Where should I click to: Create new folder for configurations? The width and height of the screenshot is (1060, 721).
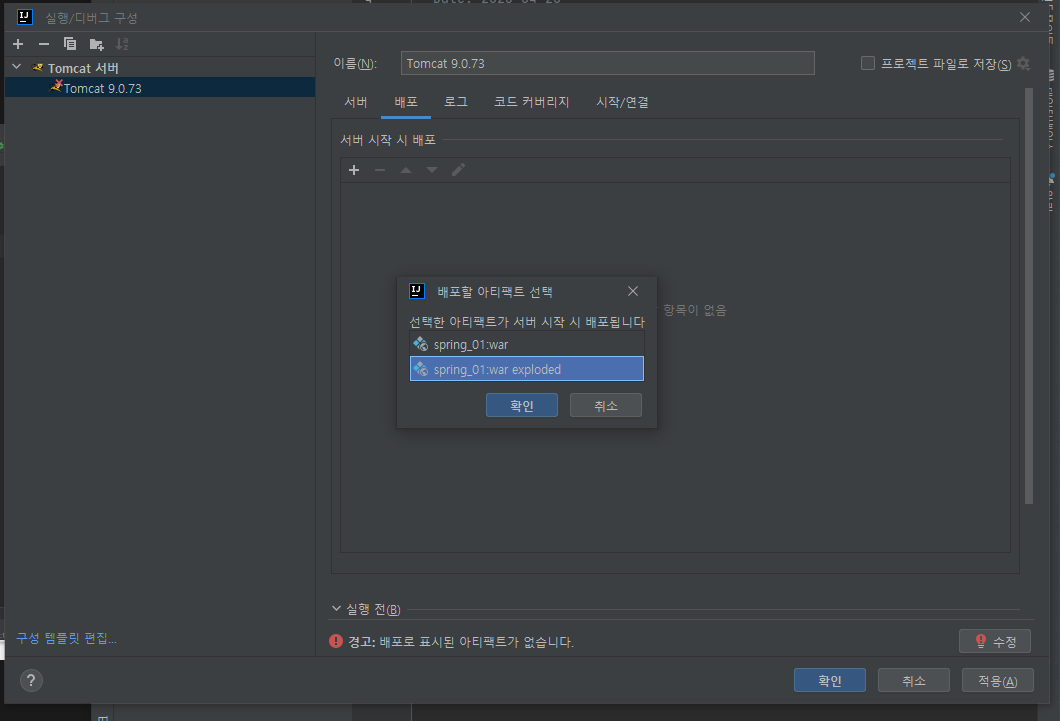pos(97,44)
